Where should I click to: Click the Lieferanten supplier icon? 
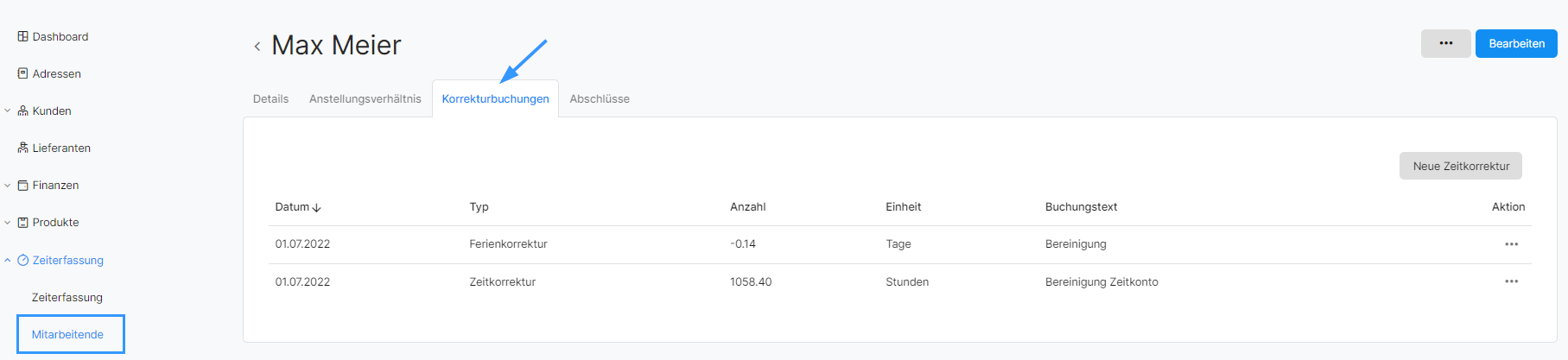click(22, 148)
